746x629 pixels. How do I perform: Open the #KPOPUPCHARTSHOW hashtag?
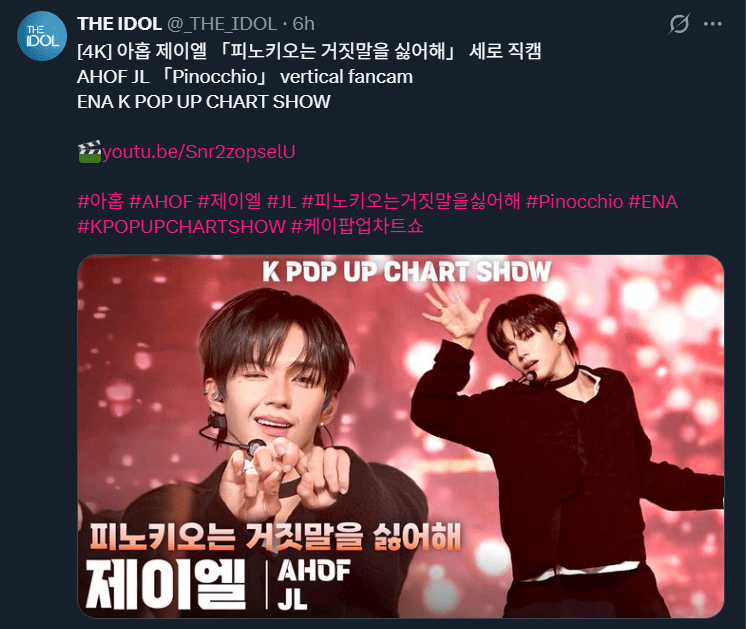(181, 227)
